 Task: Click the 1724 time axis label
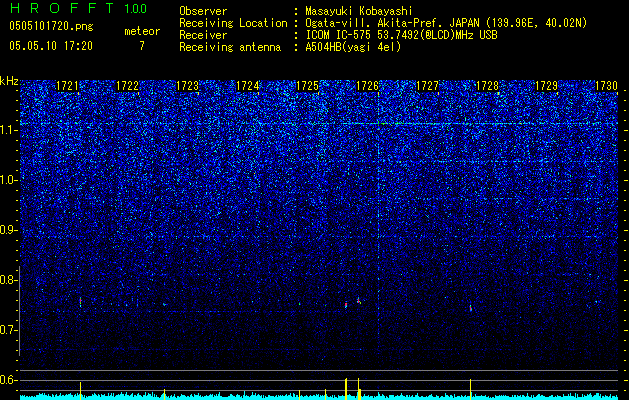click(248, 86)
